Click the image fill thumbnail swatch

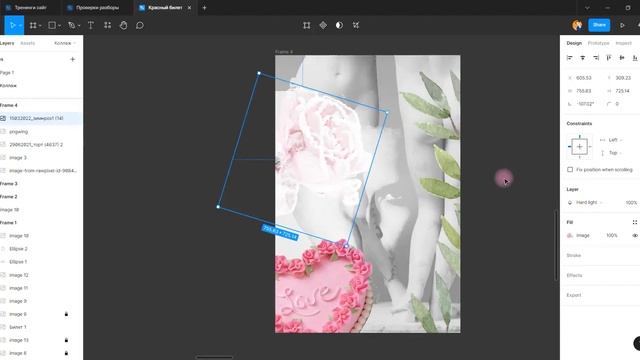point(570,236)
